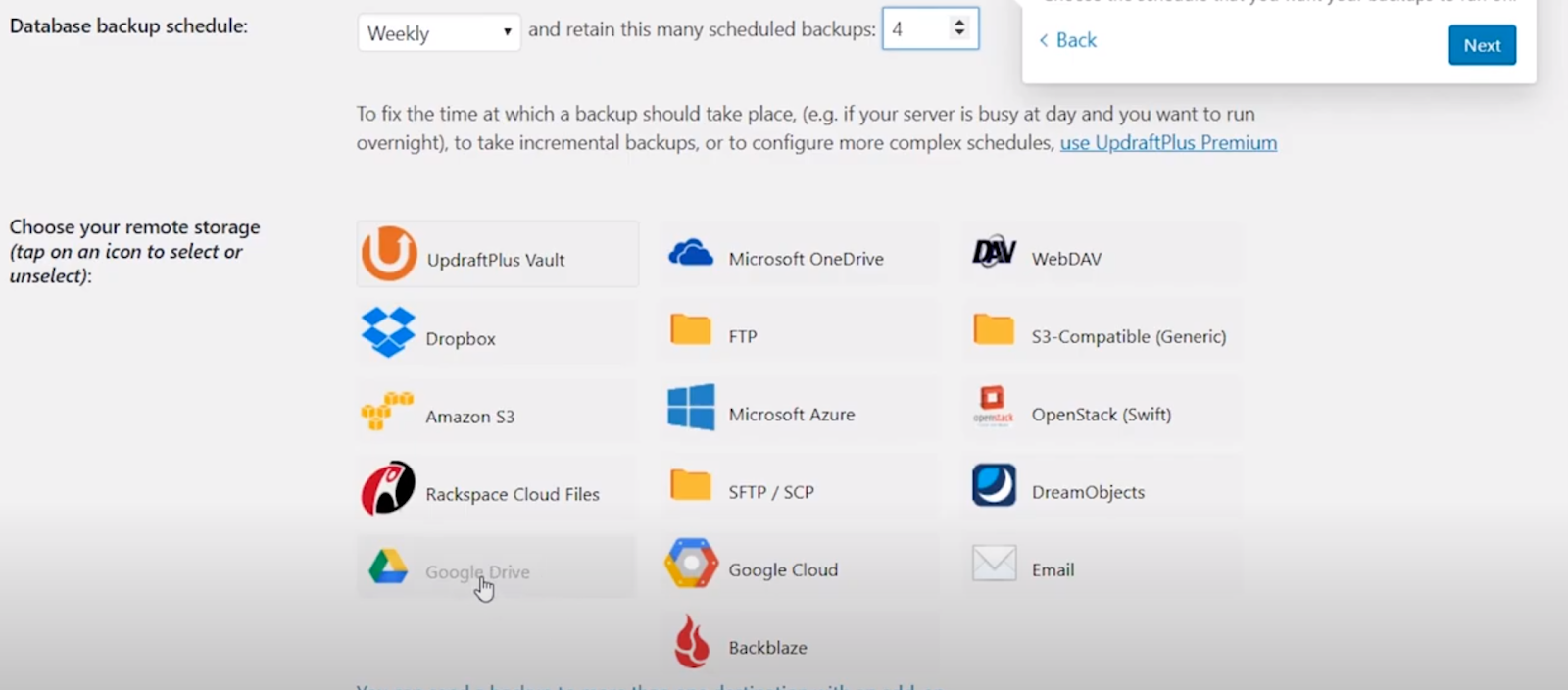Viewport: 1568px width, 690px height.
Task: Focus the retained backups number field
Action: coord(930,28)
